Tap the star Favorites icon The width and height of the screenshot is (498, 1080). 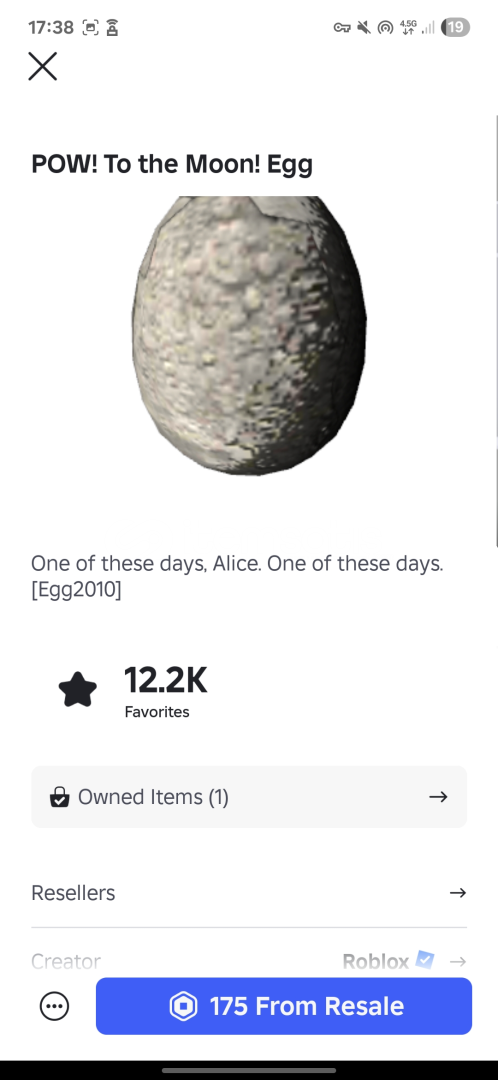click(x=78, y=689)
